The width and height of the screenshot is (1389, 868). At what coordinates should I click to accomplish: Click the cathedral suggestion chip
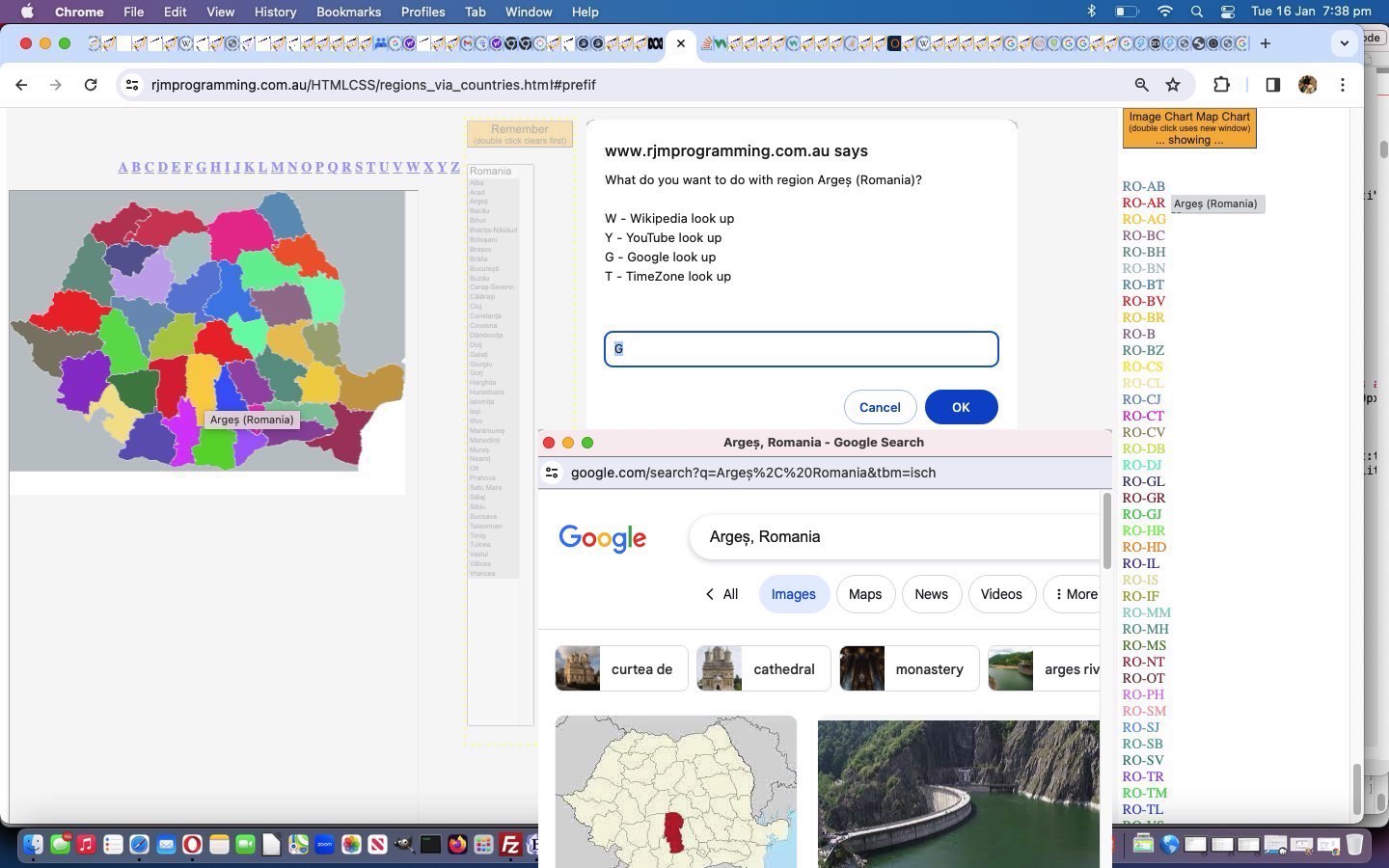pos(763,669)
